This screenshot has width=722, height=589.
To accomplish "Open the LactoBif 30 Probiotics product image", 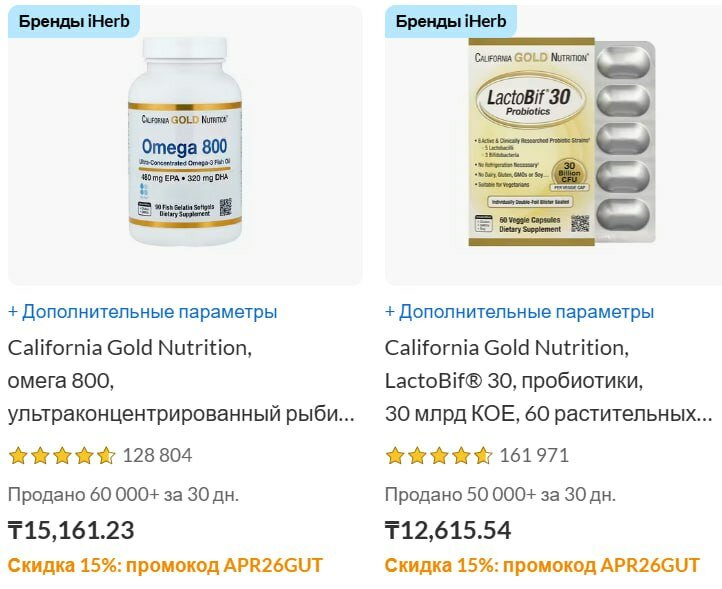I will click(561, 142).
